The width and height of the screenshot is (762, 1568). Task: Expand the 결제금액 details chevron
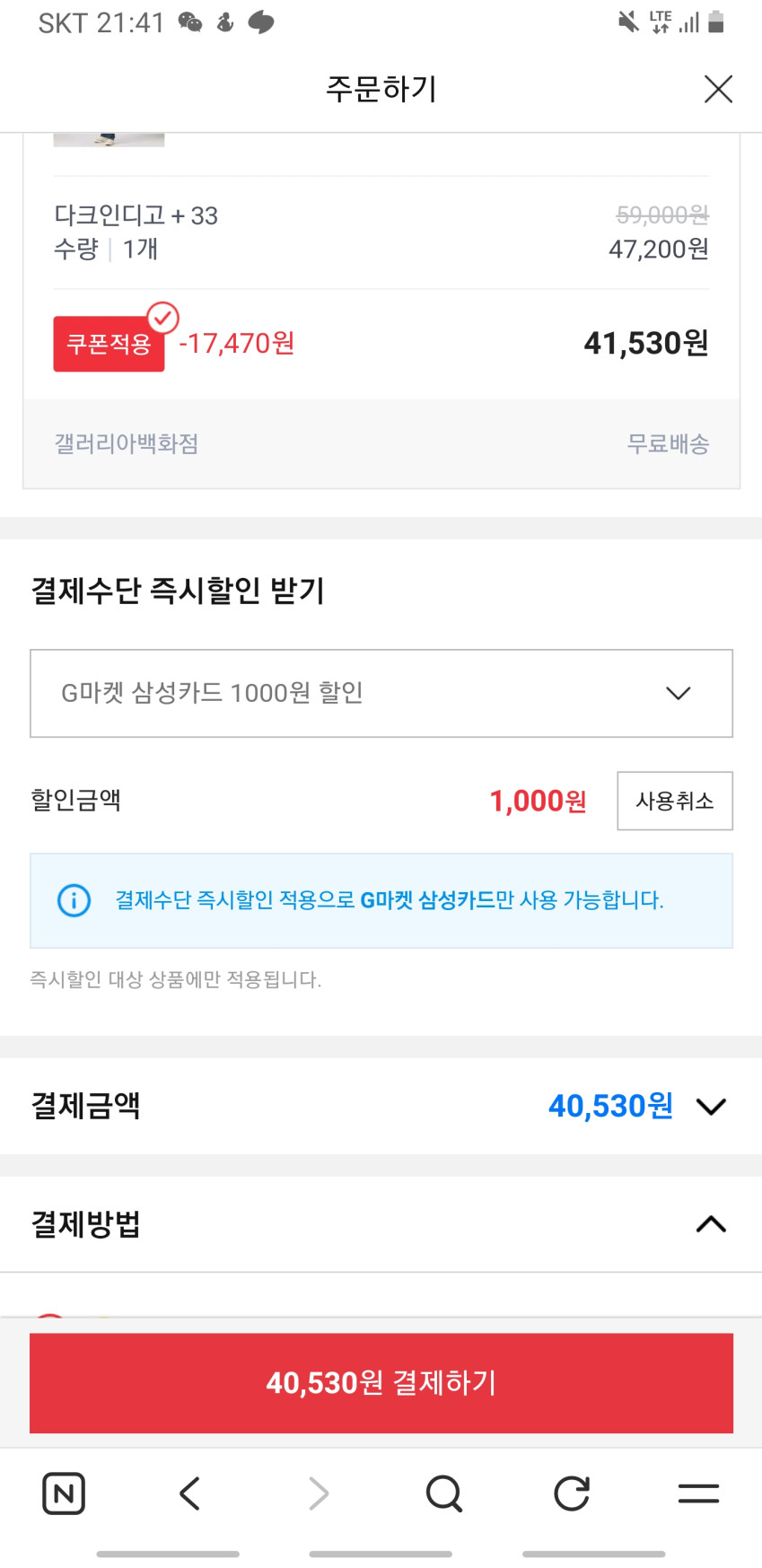tap(711, 1106)
